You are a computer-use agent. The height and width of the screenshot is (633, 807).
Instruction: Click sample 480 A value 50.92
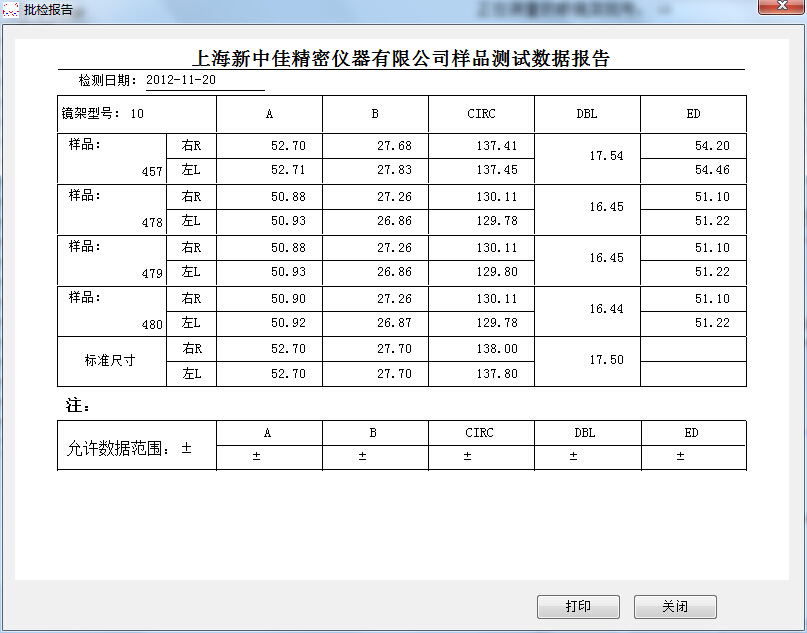click(x=288, y=323)
